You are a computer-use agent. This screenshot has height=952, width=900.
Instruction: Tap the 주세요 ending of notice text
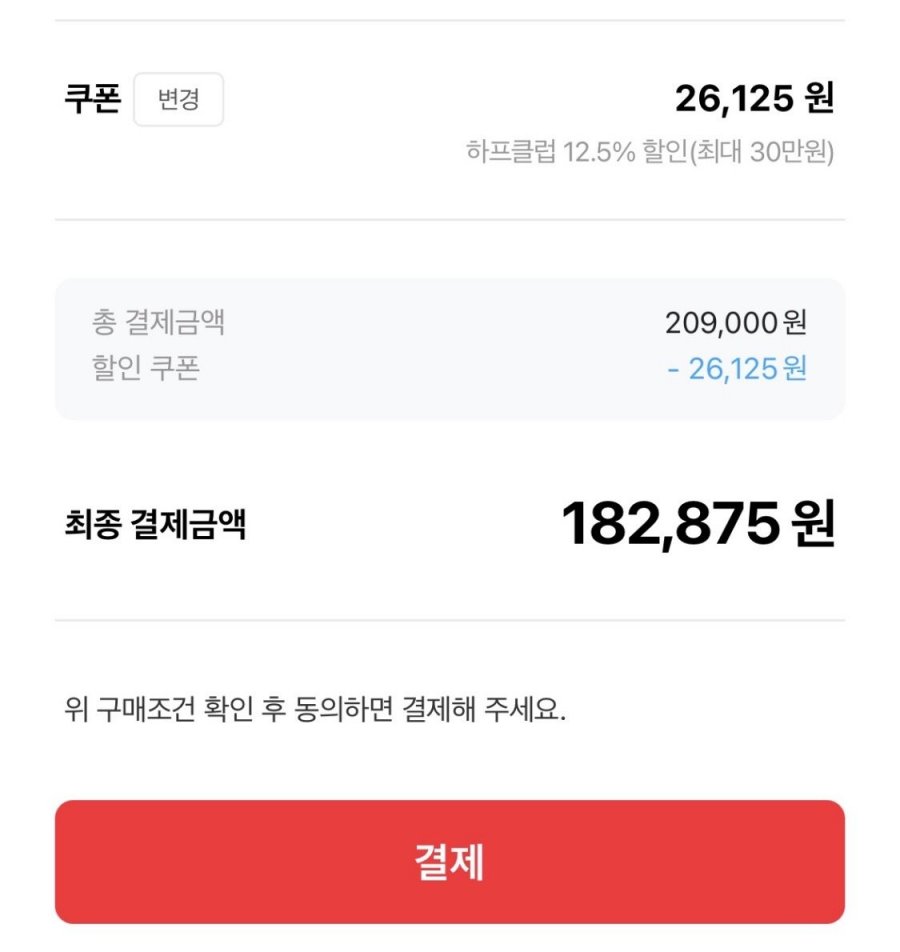click(526, 712)
